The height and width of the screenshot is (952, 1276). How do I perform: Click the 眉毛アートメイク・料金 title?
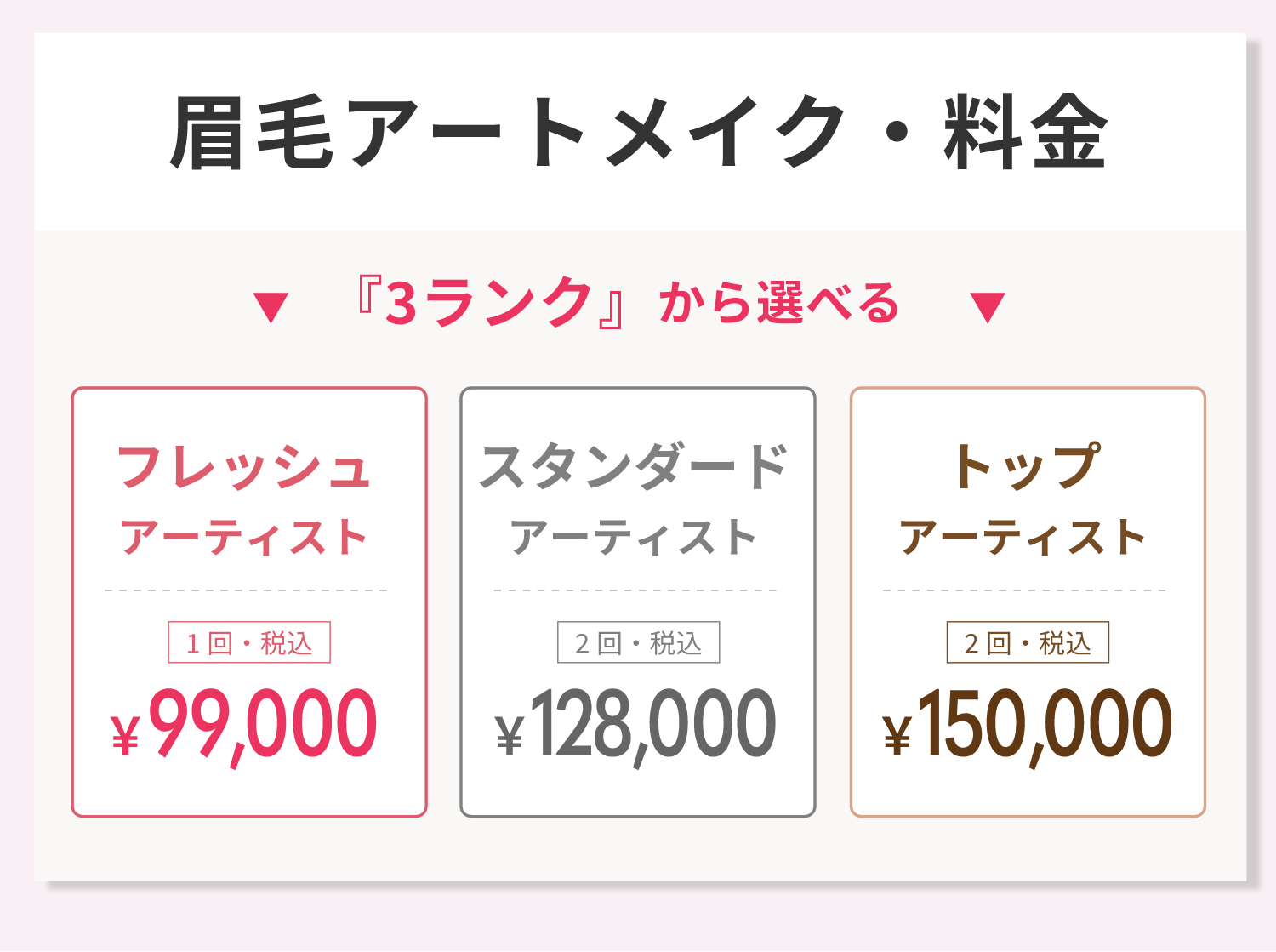(x=639, y=133)
